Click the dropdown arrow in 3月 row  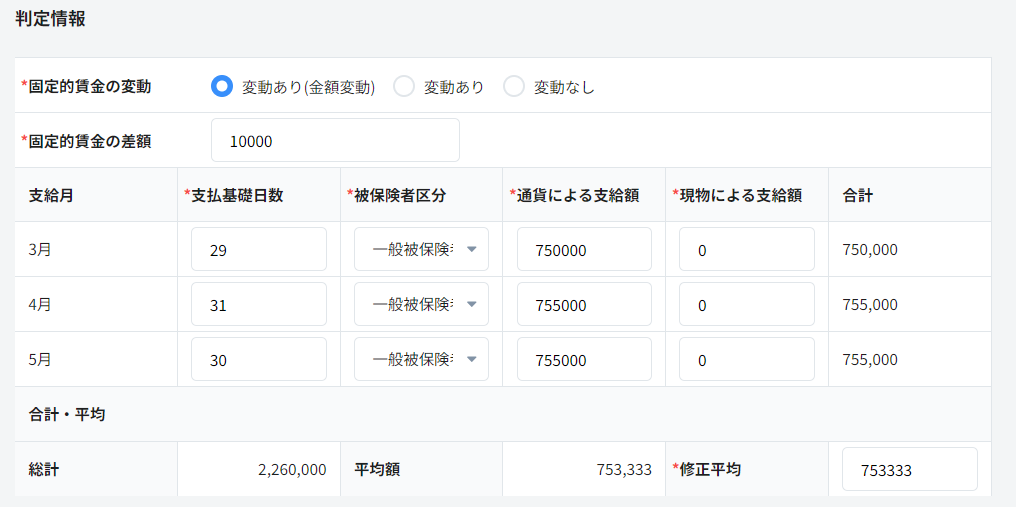(471, 250)
